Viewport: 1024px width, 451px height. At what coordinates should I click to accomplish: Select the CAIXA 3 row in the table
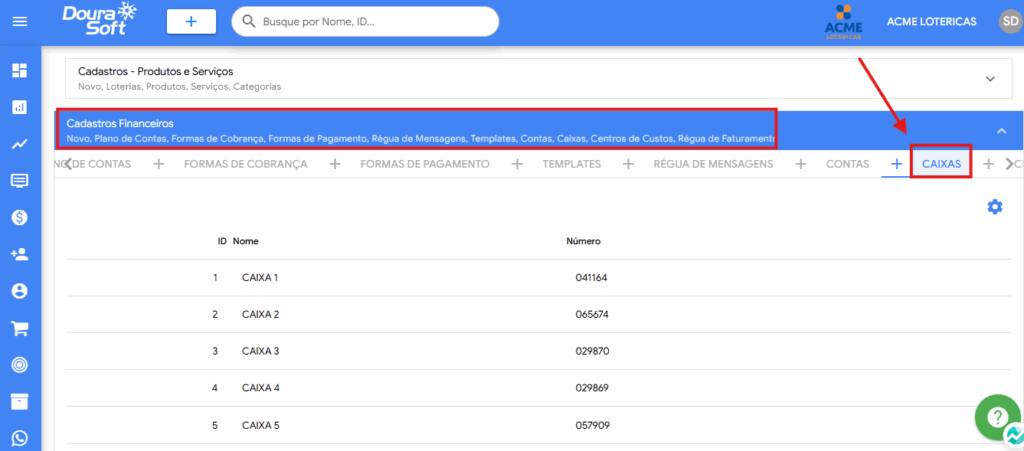[x=260, y=351]
